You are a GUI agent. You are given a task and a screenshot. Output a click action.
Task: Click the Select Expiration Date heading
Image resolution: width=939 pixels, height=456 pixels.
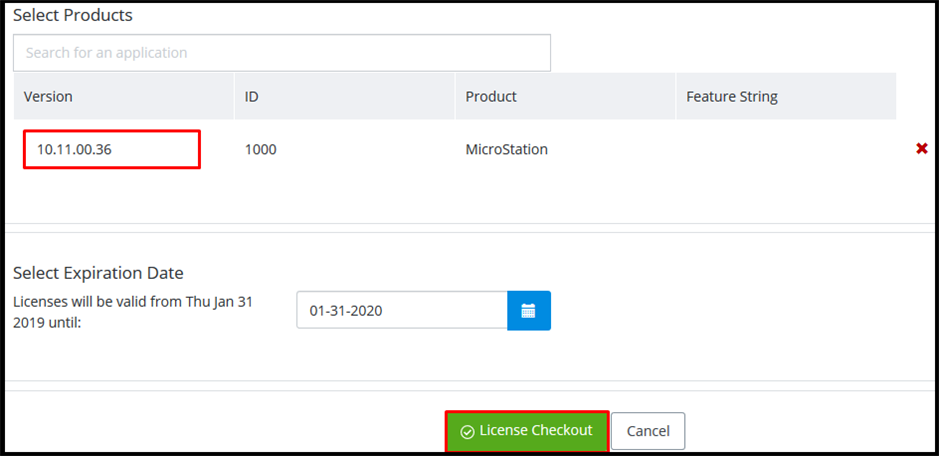98,273
